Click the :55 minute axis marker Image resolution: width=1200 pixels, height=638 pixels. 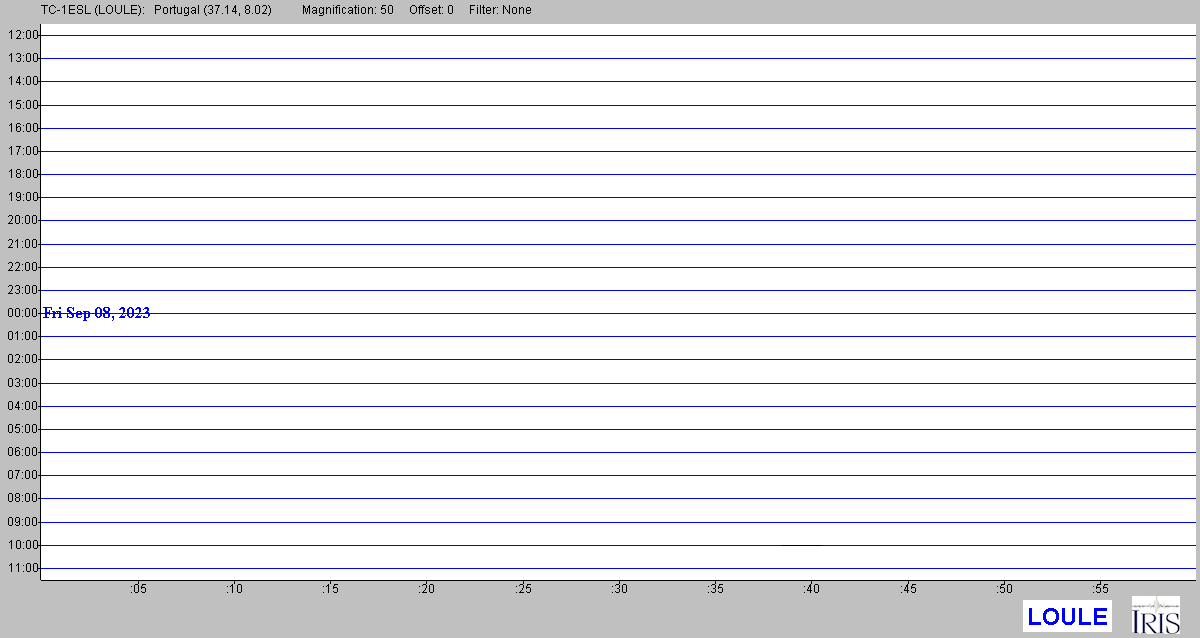coord(1100,589)
